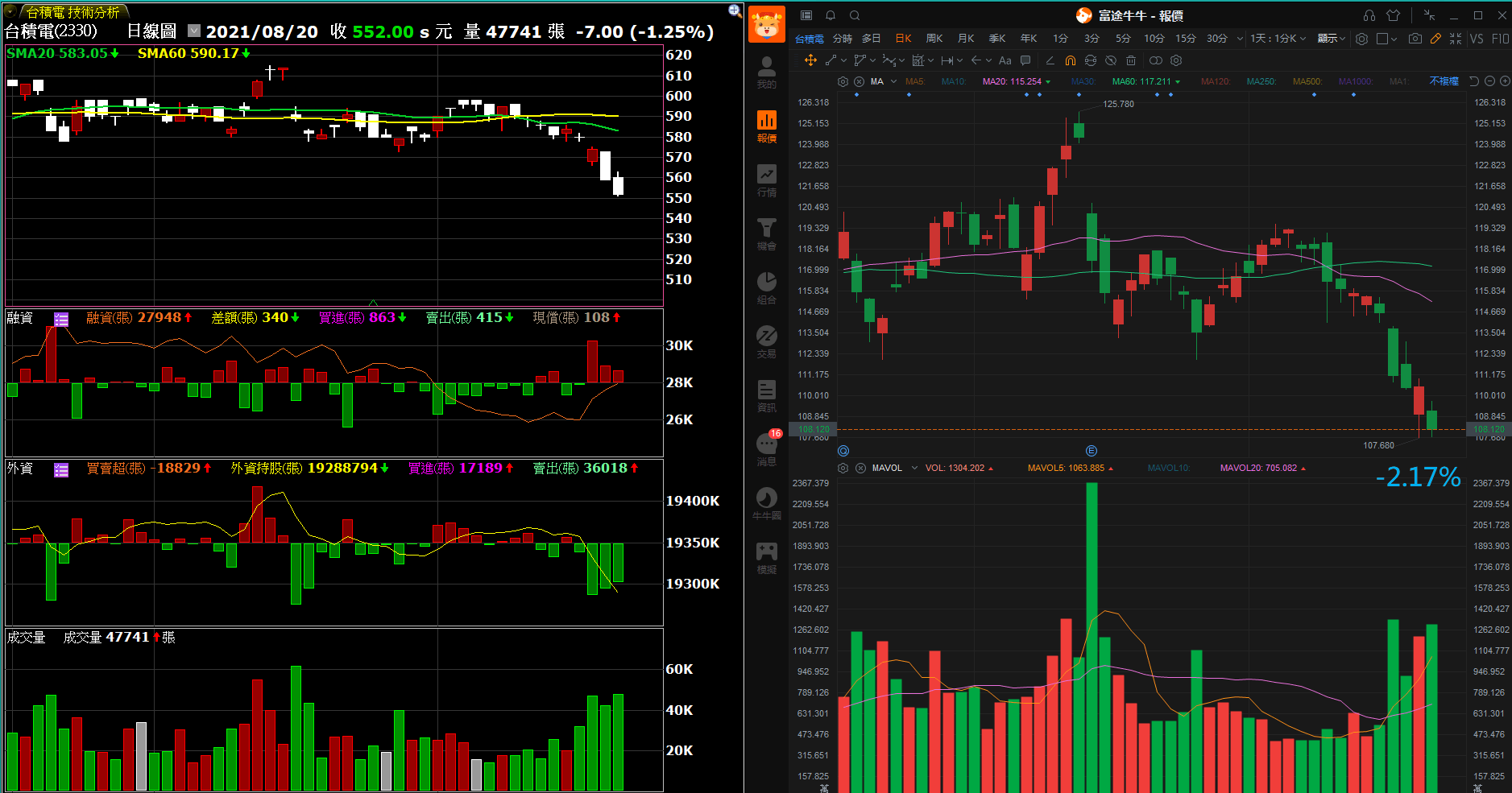
Task: Click the trash icon to delete drawings
Action: pos(1131,60)
